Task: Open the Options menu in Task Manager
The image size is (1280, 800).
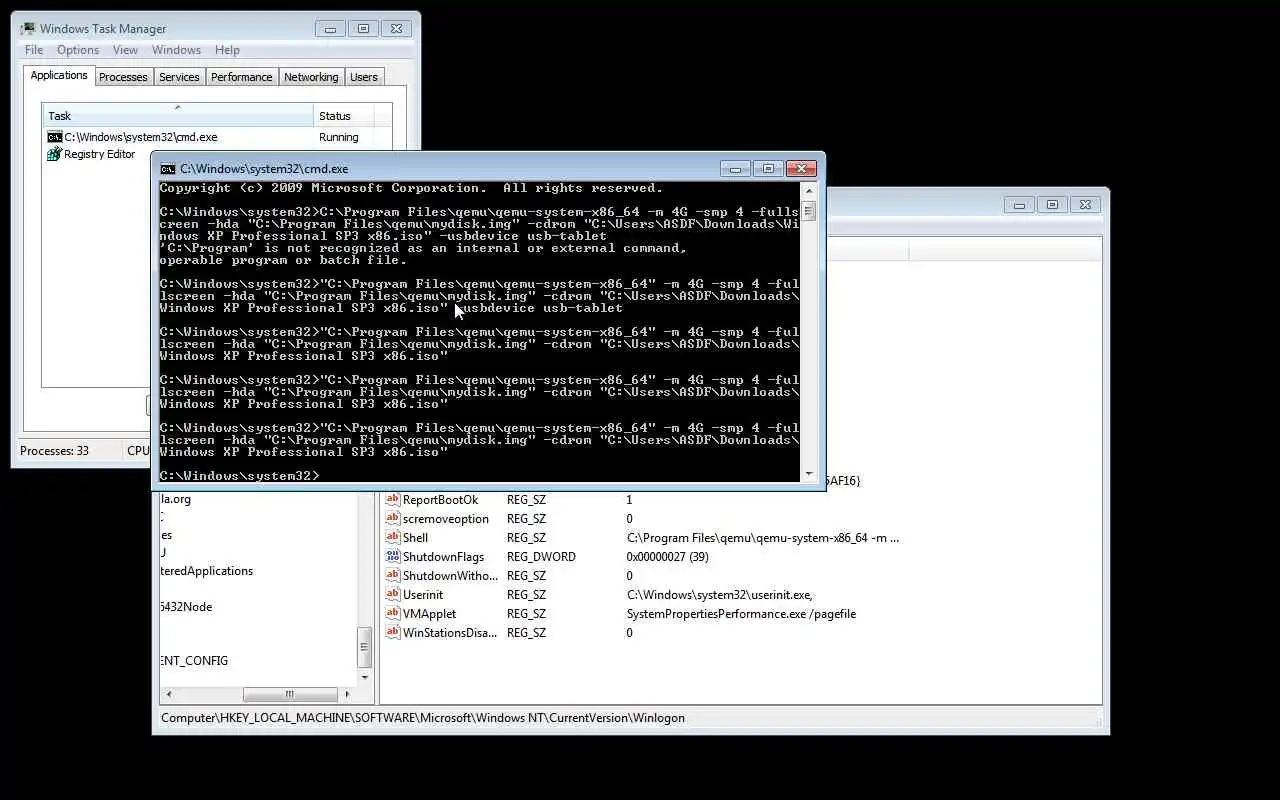Action: [x=78, y=50]
